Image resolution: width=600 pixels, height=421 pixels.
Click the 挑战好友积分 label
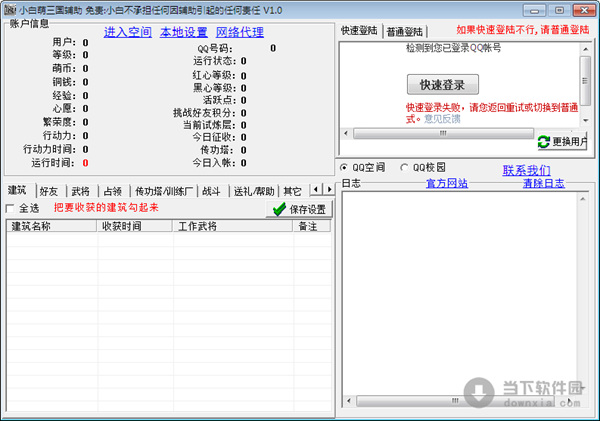[x=204, y=113]
